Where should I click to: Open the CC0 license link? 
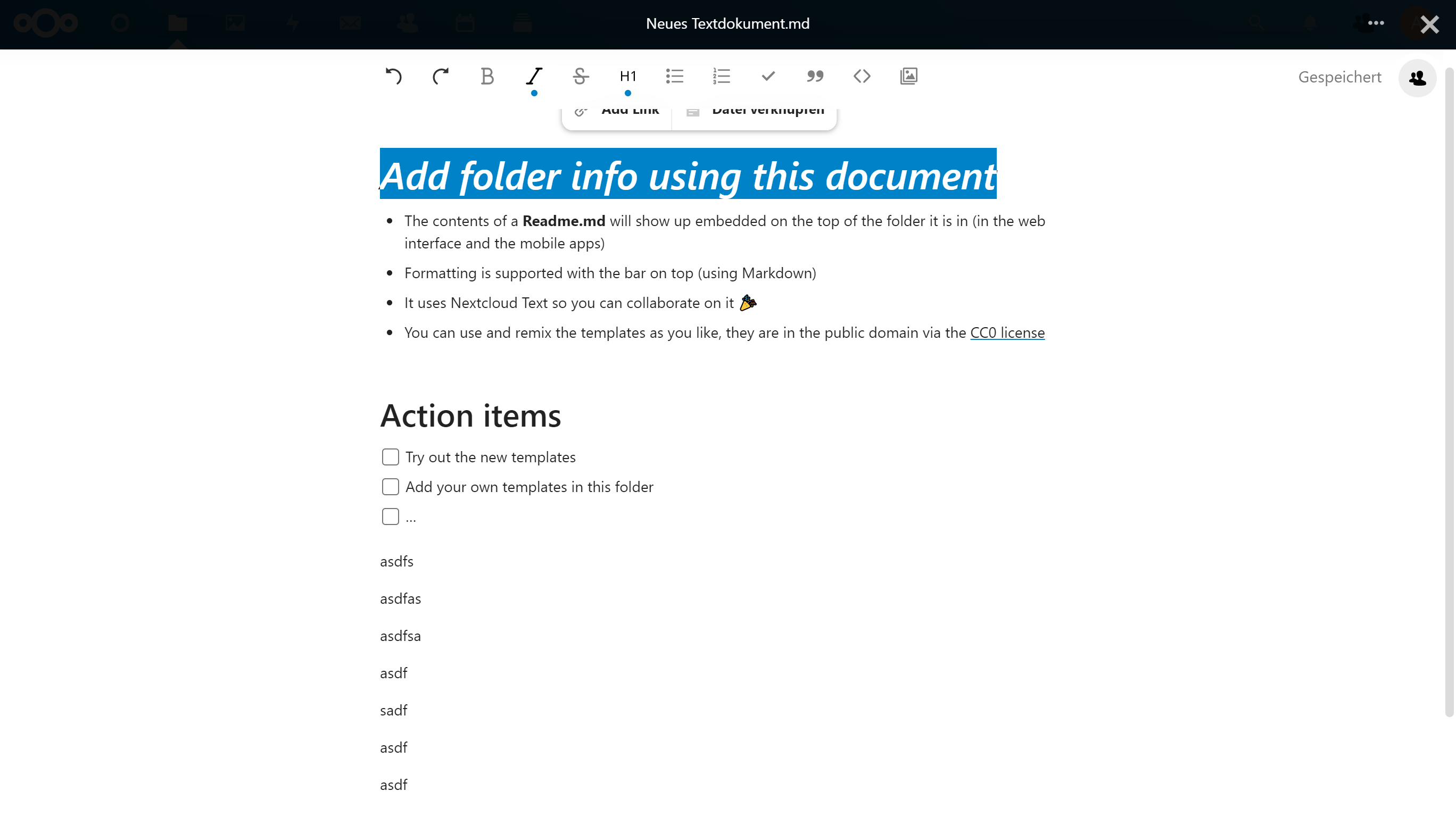pyautogui.click(x=1007, y=333)
